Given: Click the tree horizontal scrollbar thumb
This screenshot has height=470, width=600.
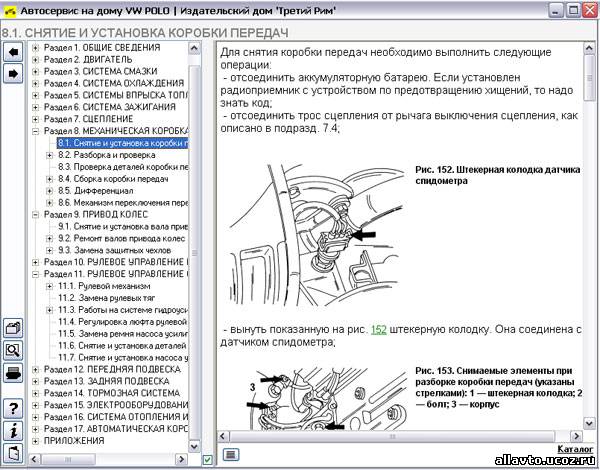Looking at the screenshot, I should [68, 459].
